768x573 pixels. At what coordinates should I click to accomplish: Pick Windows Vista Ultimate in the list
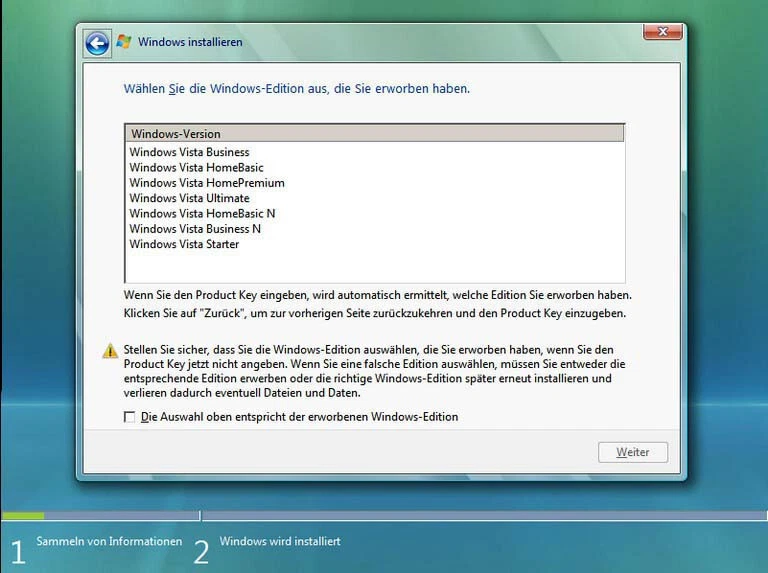click(x=375, y=198)
